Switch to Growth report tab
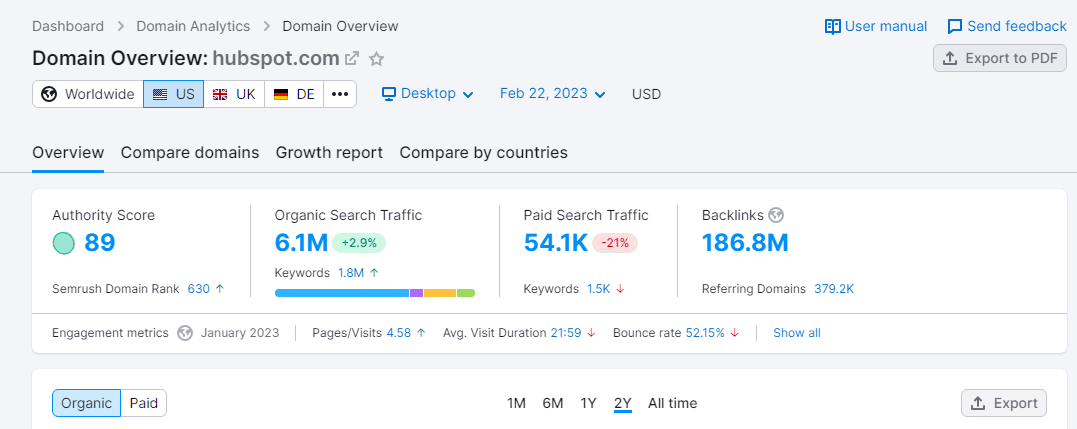Screen dimensions: 1077x429 pyautogui.click(x=330, y=152)
